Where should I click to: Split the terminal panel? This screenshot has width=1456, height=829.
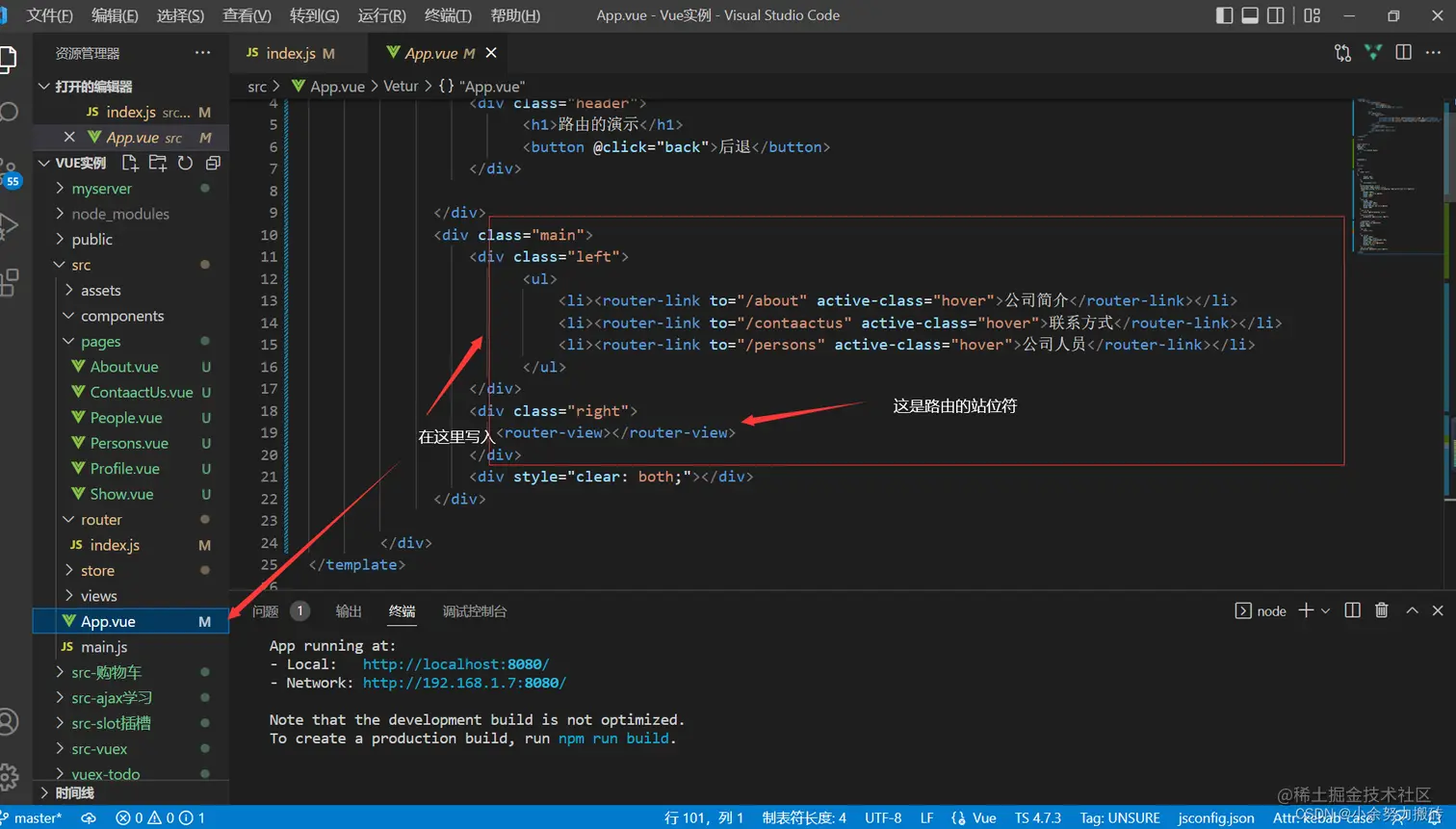pyautogui.click(x=1352, y=610)
